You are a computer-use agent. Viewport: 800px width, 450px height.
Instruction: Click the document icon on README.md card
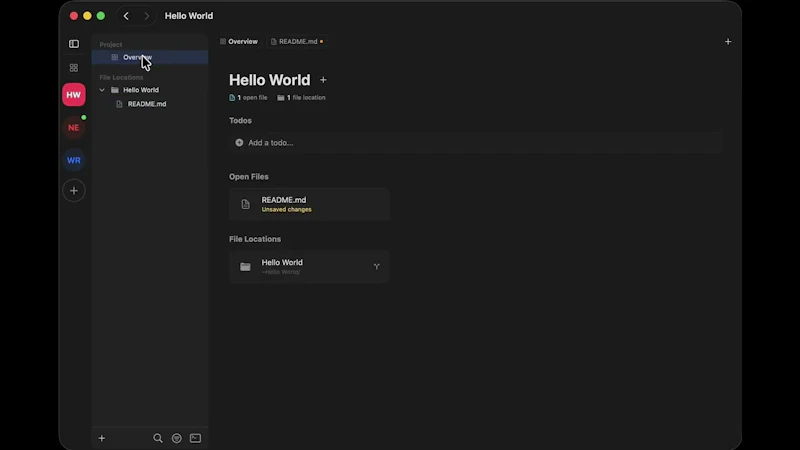click(x=245, y=204)
